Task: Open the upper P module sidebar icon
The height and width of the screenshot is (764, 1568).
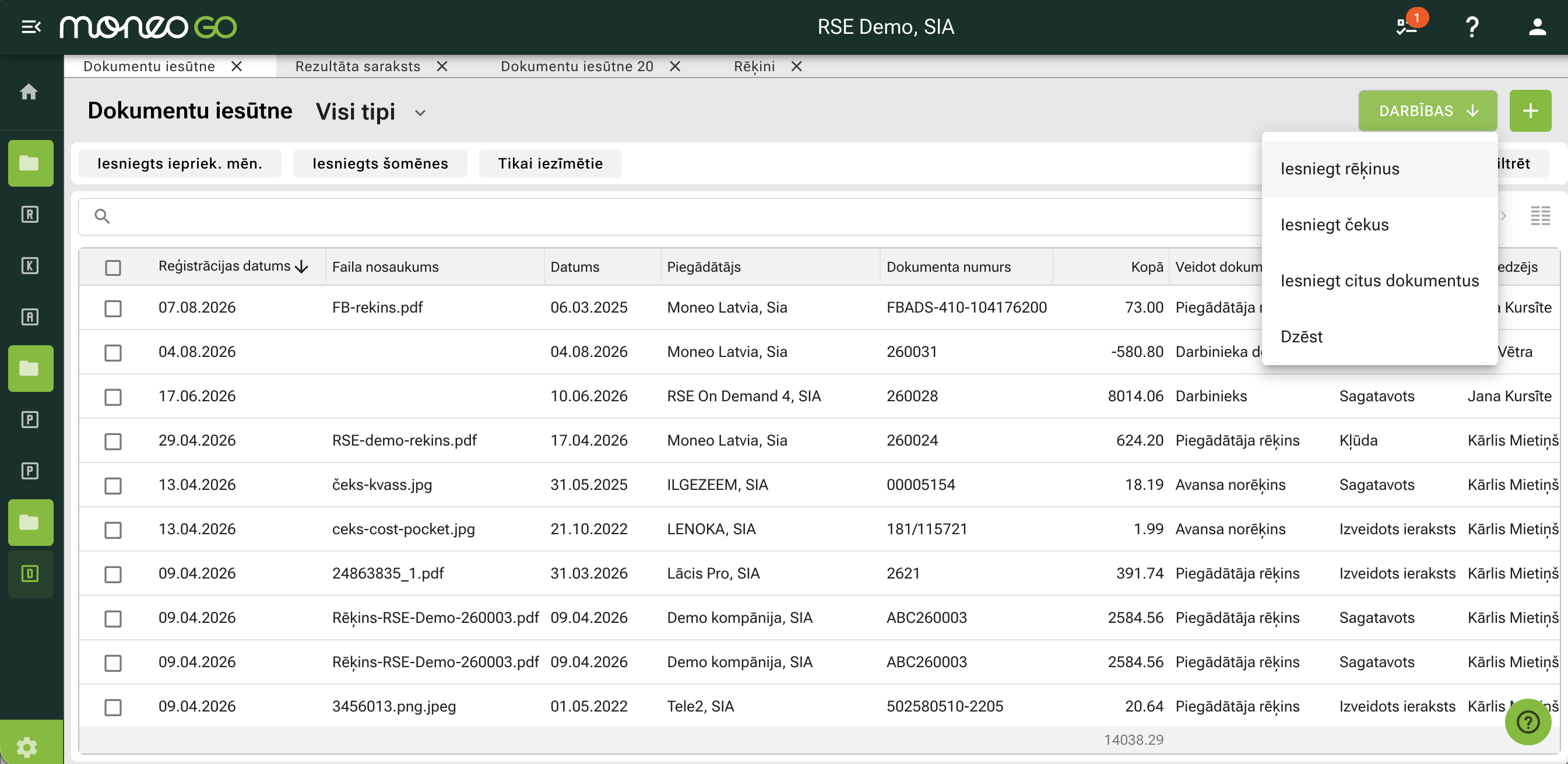Action: tap(30, 420)
